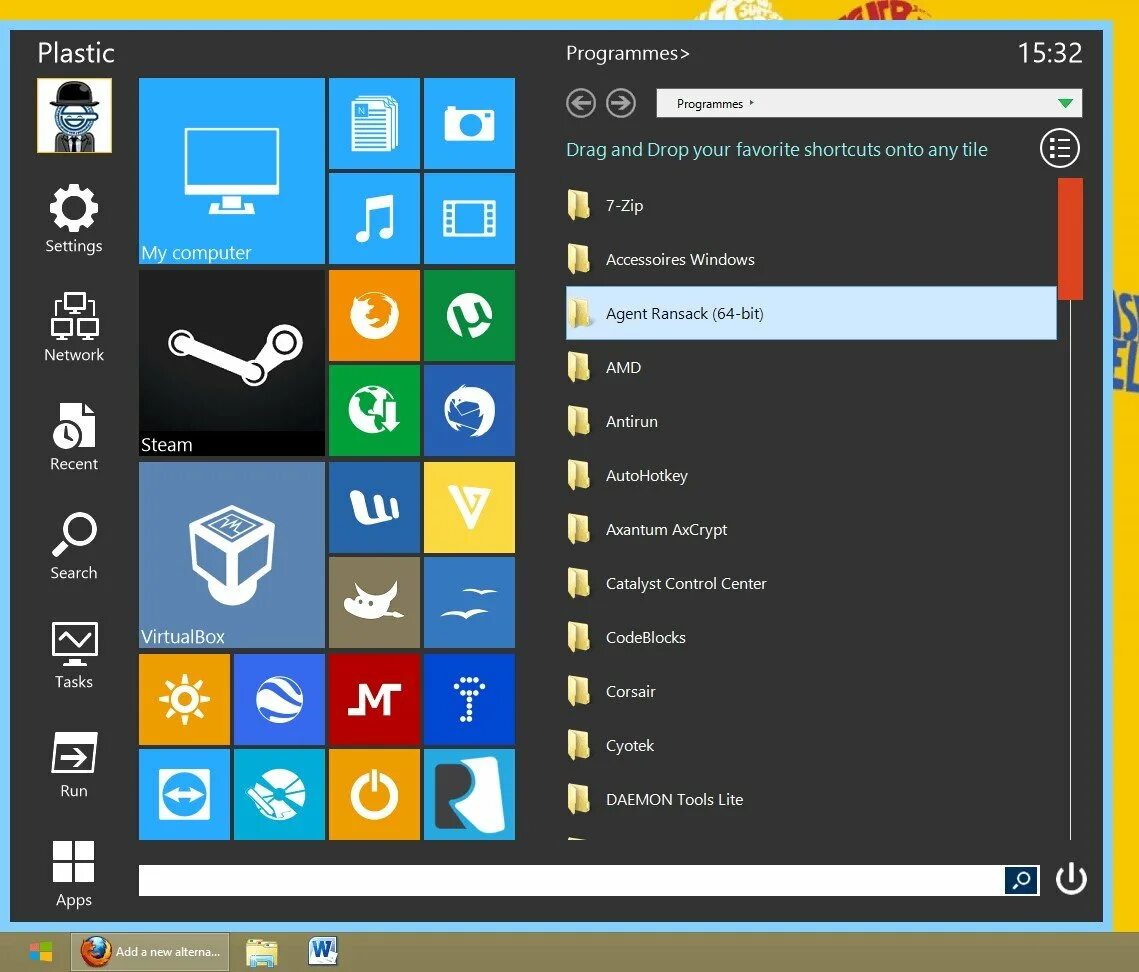This screenshot has width=1139, height=972.
Task: Open the orange power symbol tile
Action: tap(374, 794)
